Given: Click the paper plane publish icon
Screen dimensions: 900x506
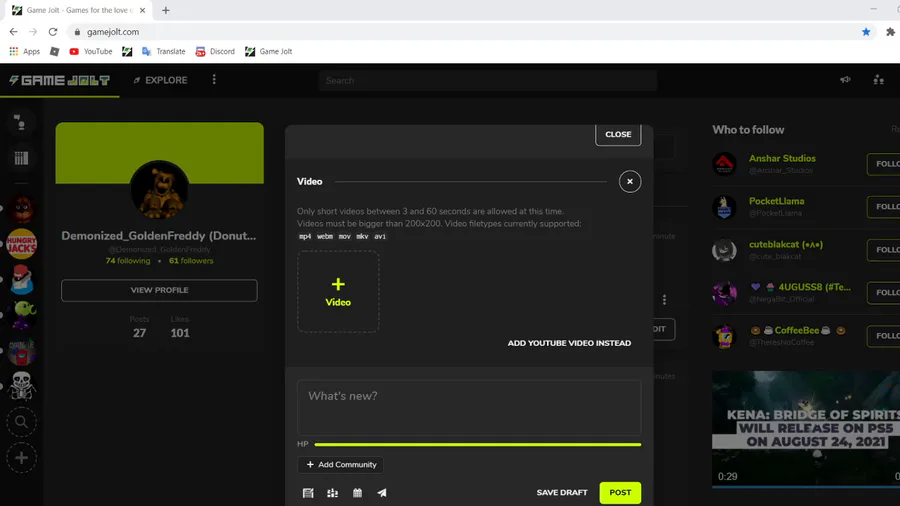Looking at the screenshot, I should [382, 493].
